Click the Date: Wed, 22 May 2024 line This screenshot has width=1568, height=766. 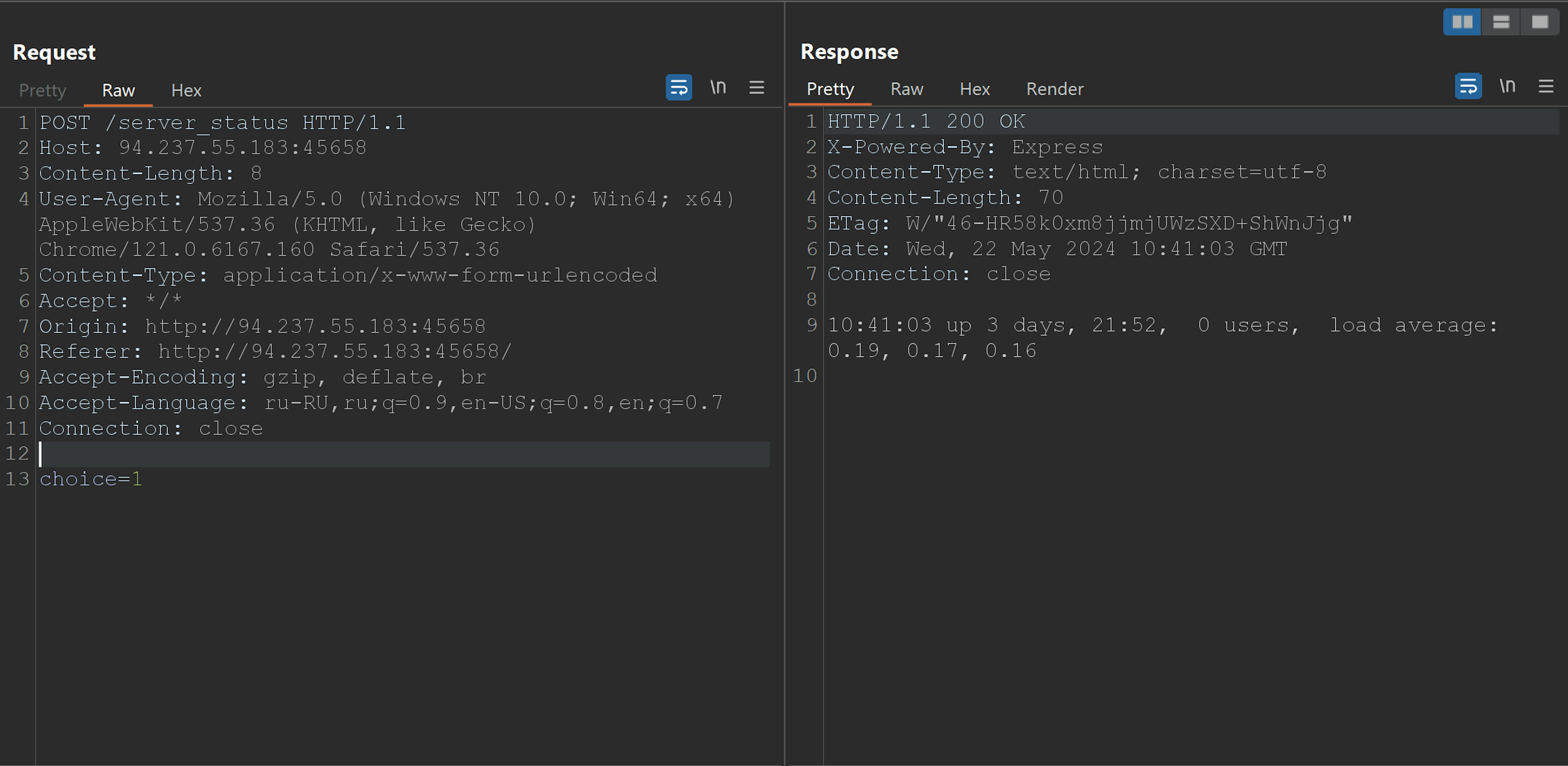(1057, 249)
